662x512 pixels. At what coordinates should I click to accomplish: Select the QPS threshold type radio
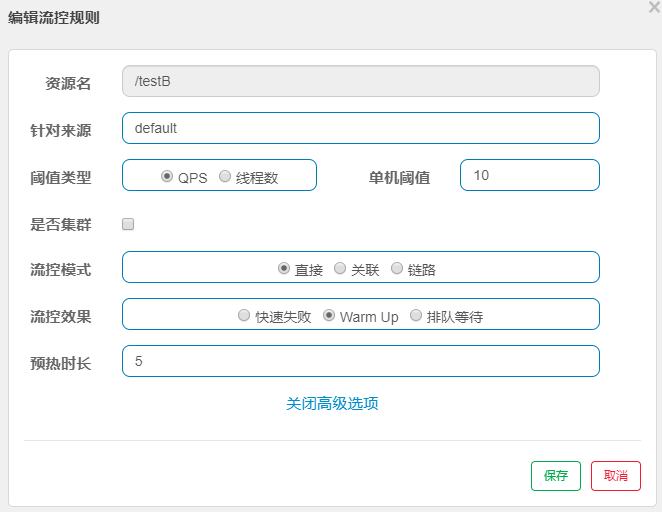167,176
